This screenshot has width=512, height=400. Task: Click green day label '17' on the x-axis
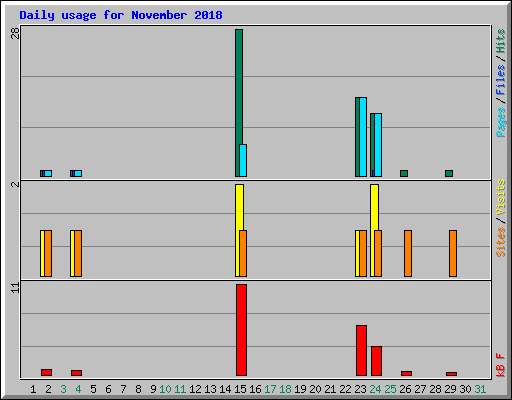270,389
